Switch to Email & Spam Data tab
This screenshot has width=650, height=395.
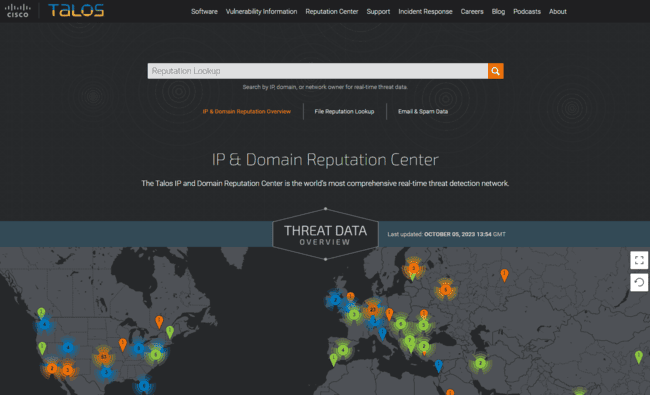423,111
